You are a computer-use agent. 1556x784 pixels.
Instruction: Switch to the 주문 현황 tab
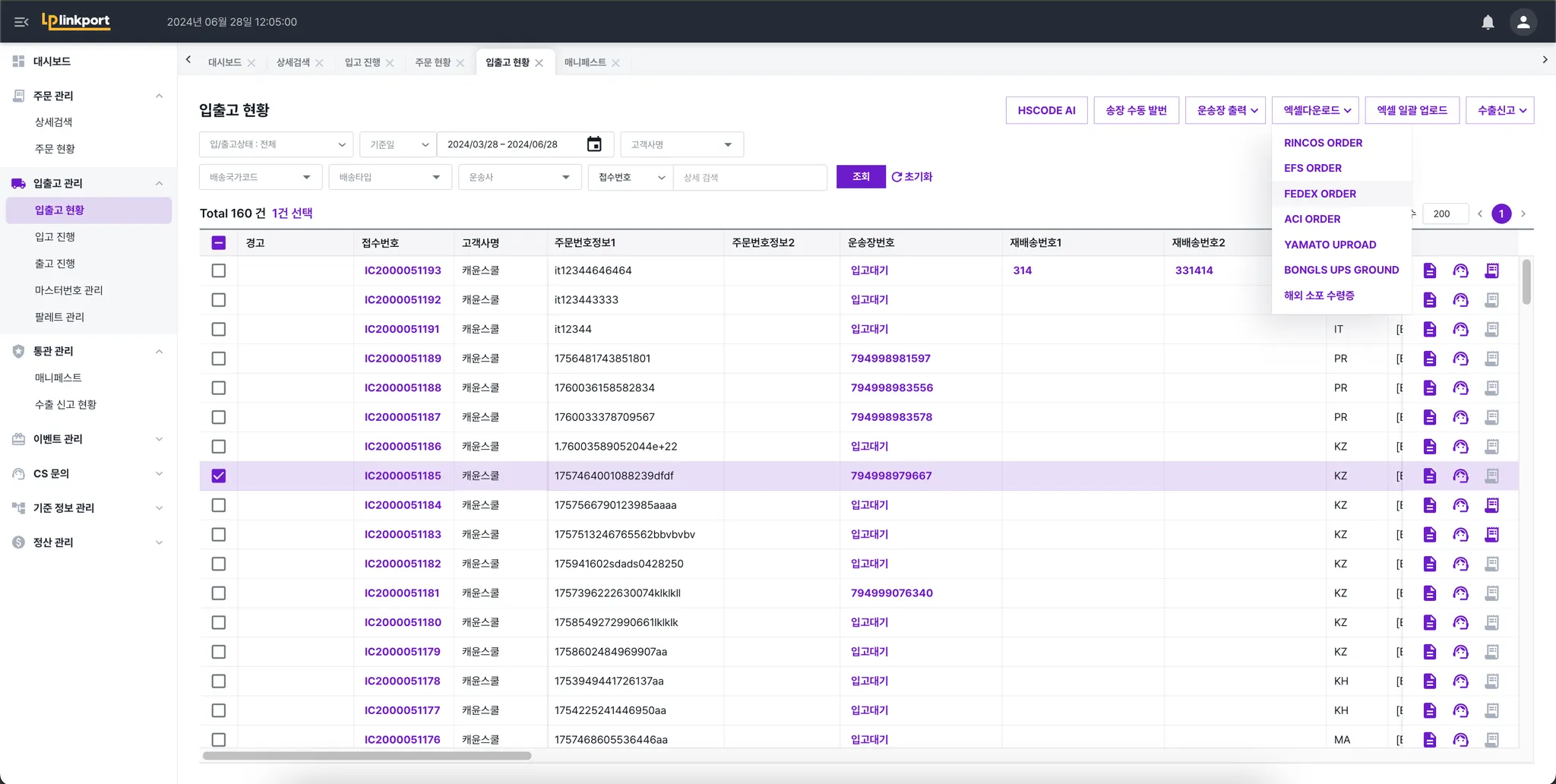(432, 62)
